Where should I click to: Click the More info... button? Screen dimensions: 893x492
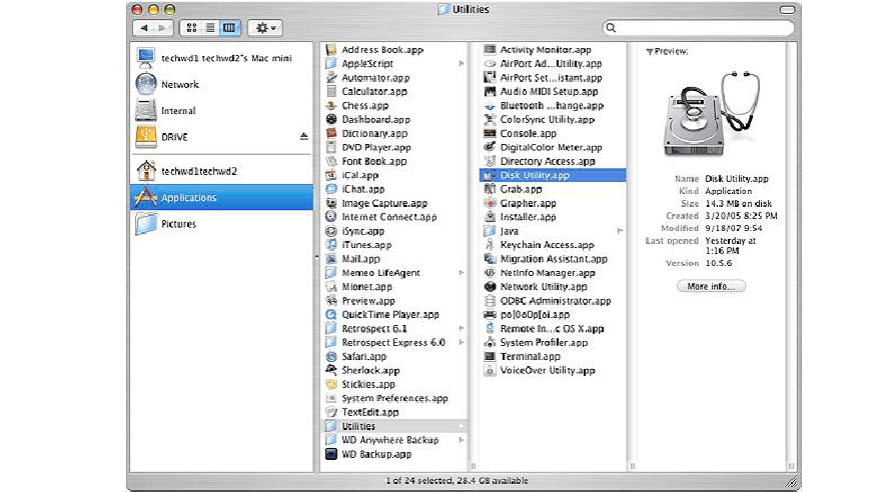(710, 286)
